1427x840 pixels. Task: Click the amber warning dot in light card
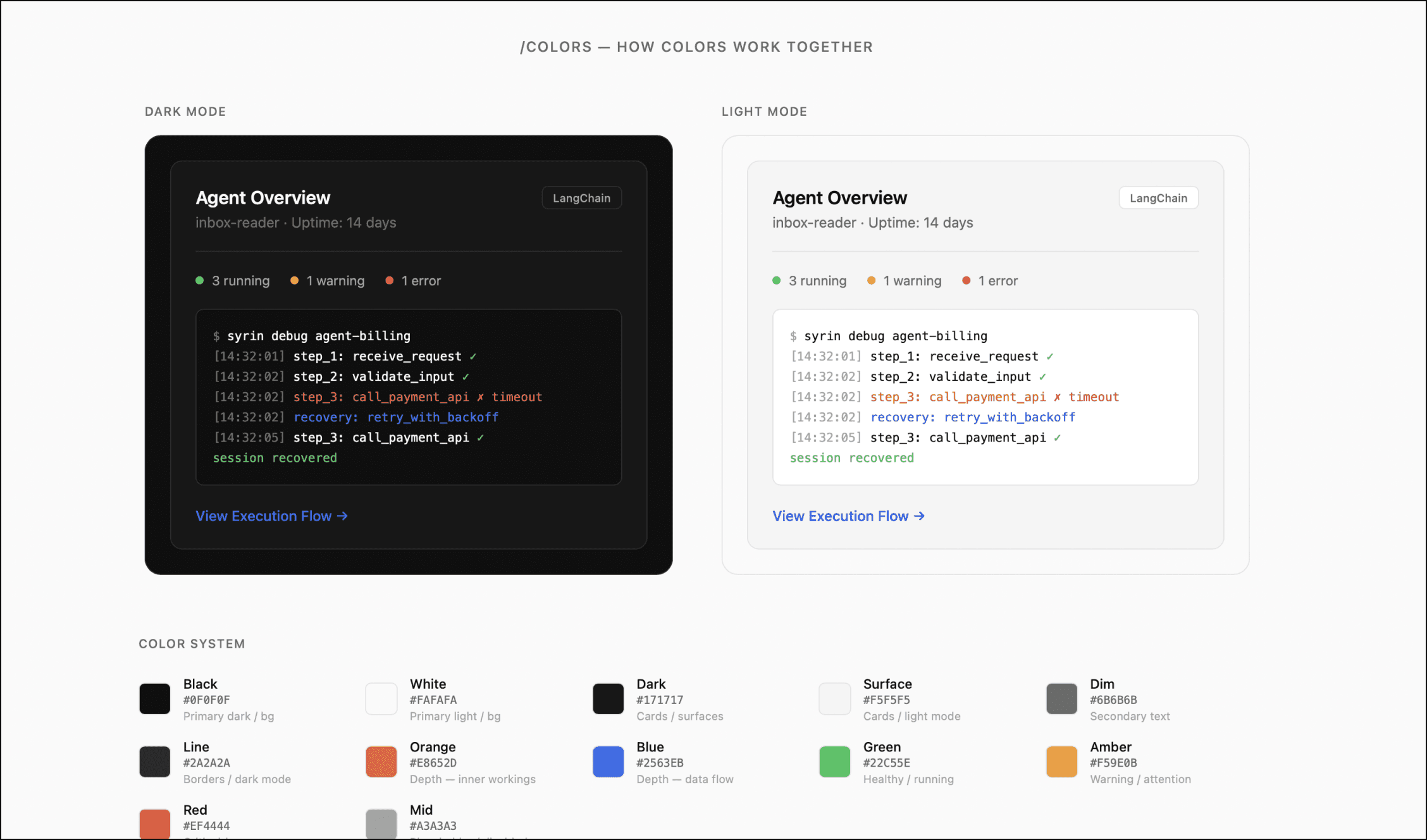click(x=871, y=280)
